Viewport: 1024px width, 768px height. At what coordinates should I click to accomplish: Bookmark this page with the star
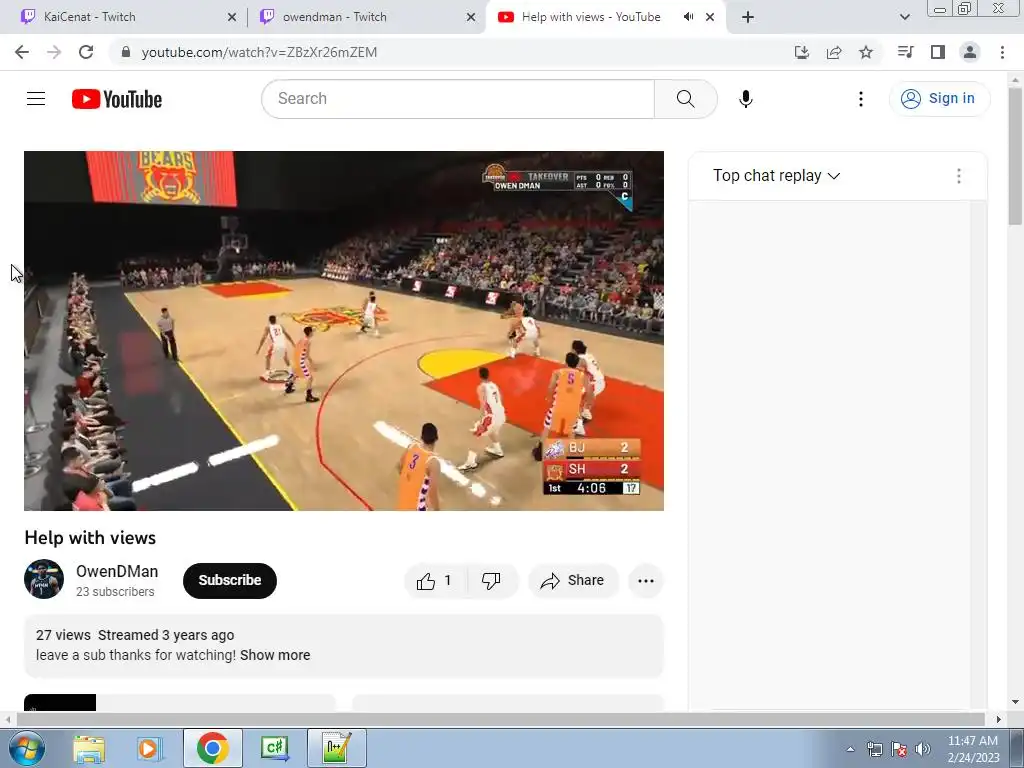click(x=866, y=52)
